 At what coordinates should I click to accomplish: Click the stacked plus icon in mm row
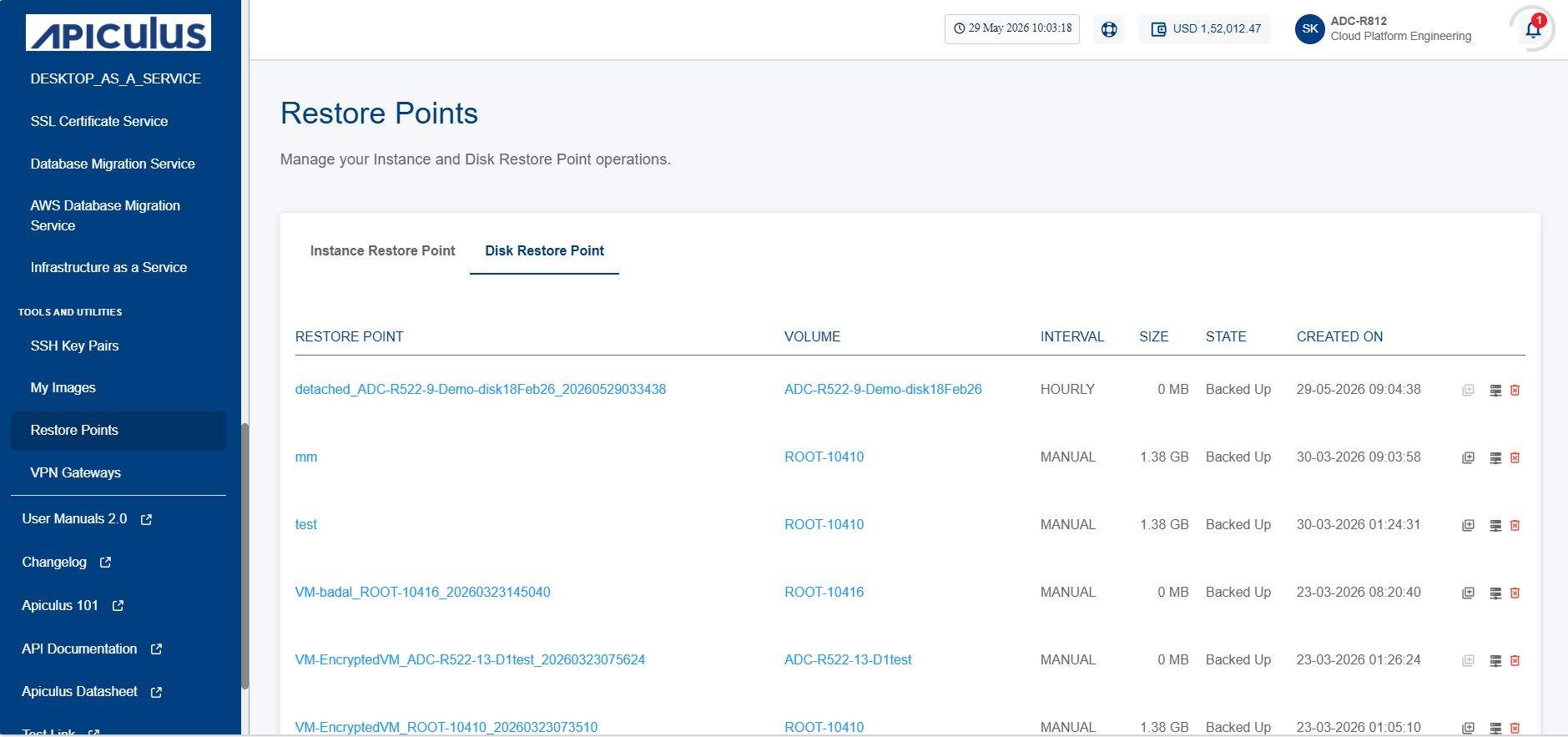click(x=1468, y=457)
